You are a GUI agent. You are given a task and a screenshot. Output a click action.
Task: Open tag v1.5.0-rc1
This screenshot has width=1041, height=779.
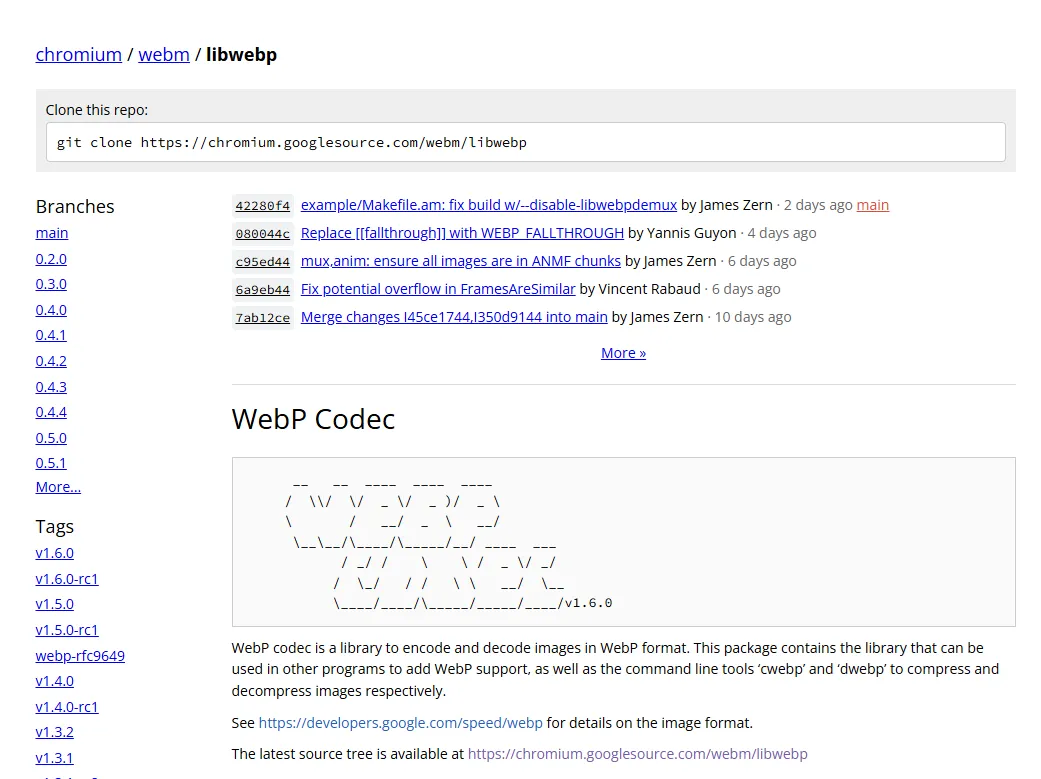67,630
